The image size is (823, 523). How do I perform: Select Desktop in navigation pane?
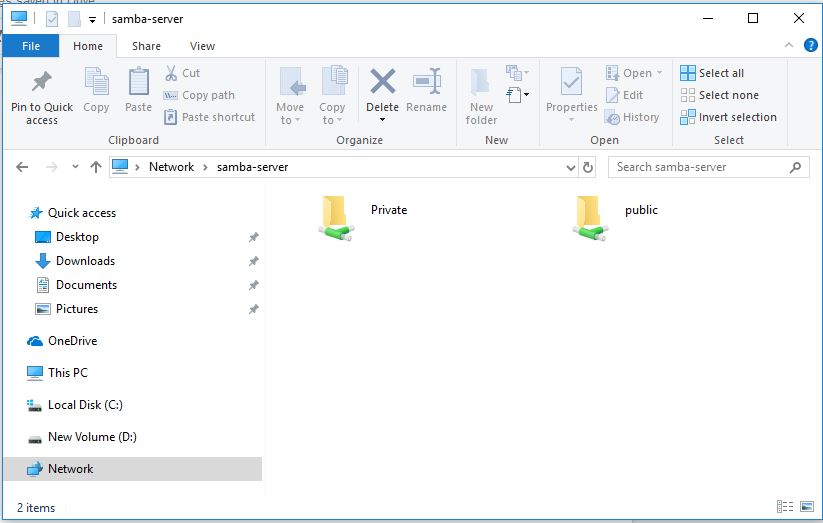tap(67, 237)
